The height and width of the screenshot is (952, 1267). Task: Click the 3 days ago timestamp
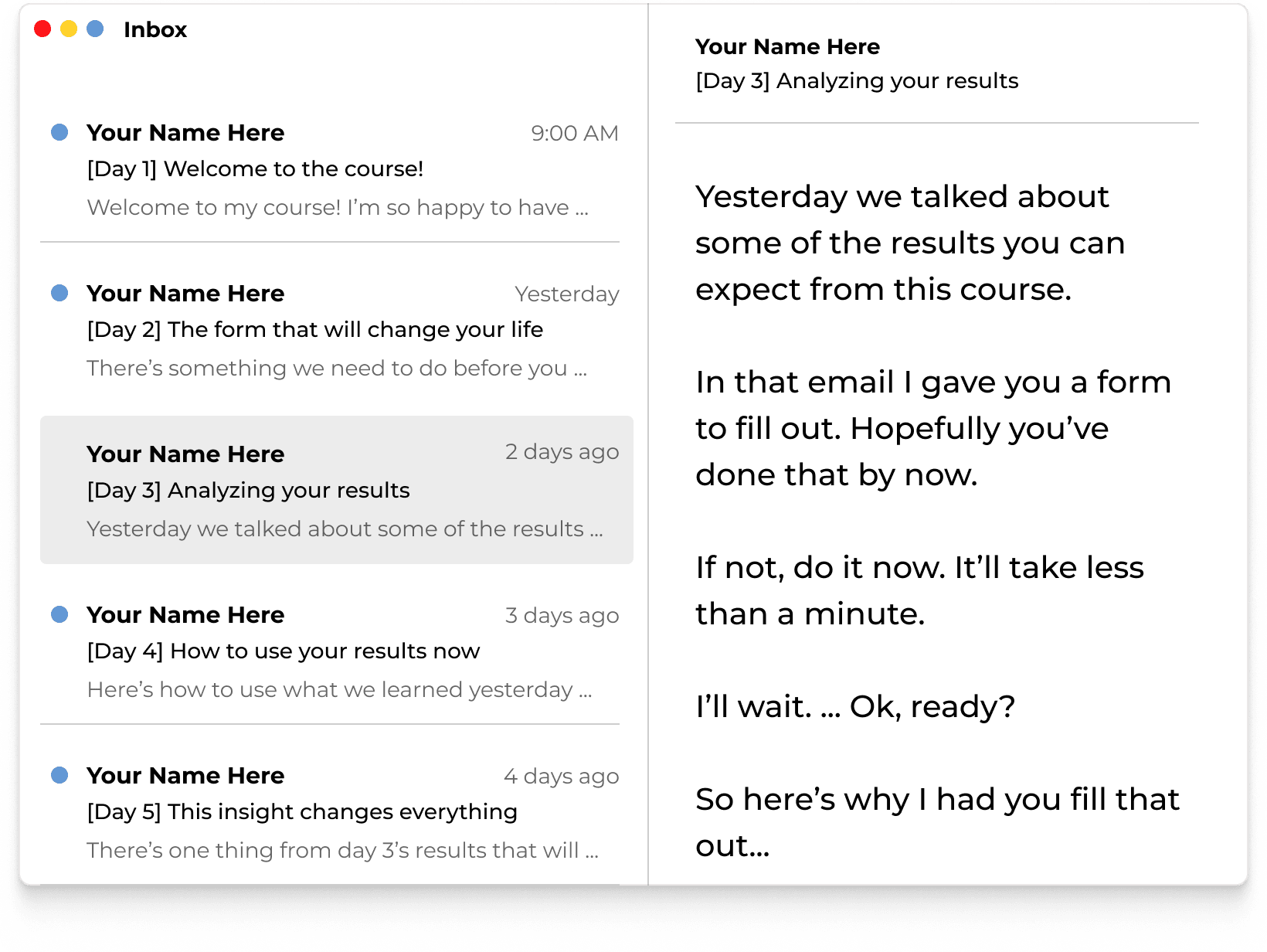[562, 615]
